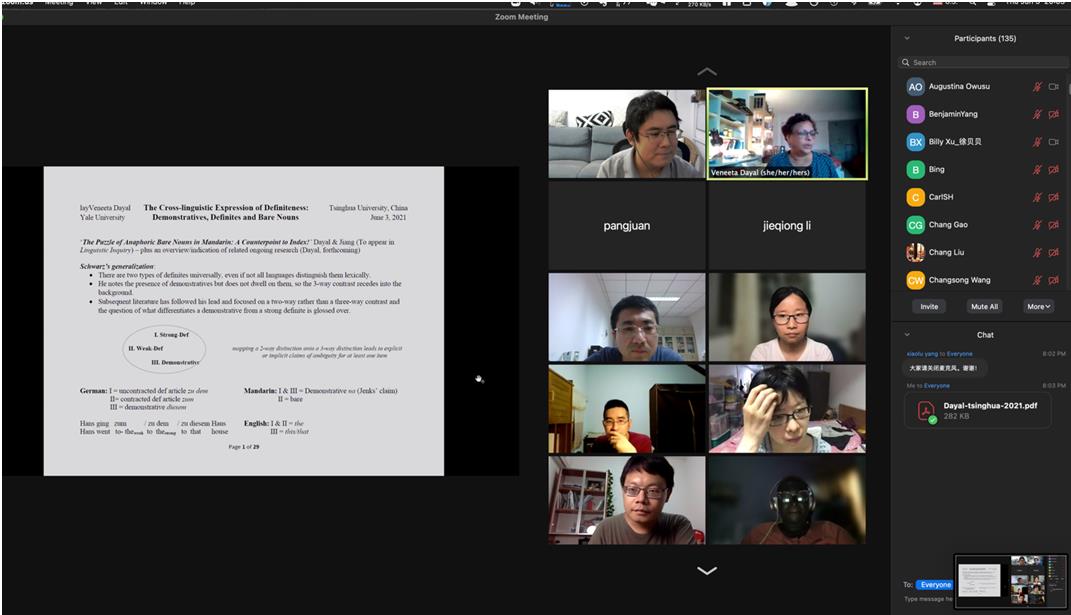
Task: Open the Dayal-tsinghua-2021.pdf attachment
Action: (x=977, y=411)
